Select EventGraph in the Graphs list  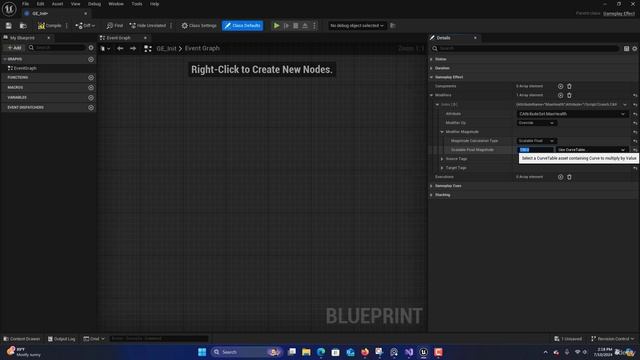[25, 68]
